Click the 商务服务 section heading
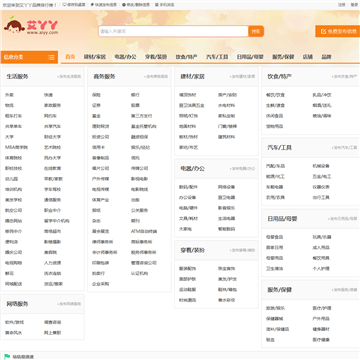Image resolution: width=360 pixels, height=360 pixels. coord(104,77)
